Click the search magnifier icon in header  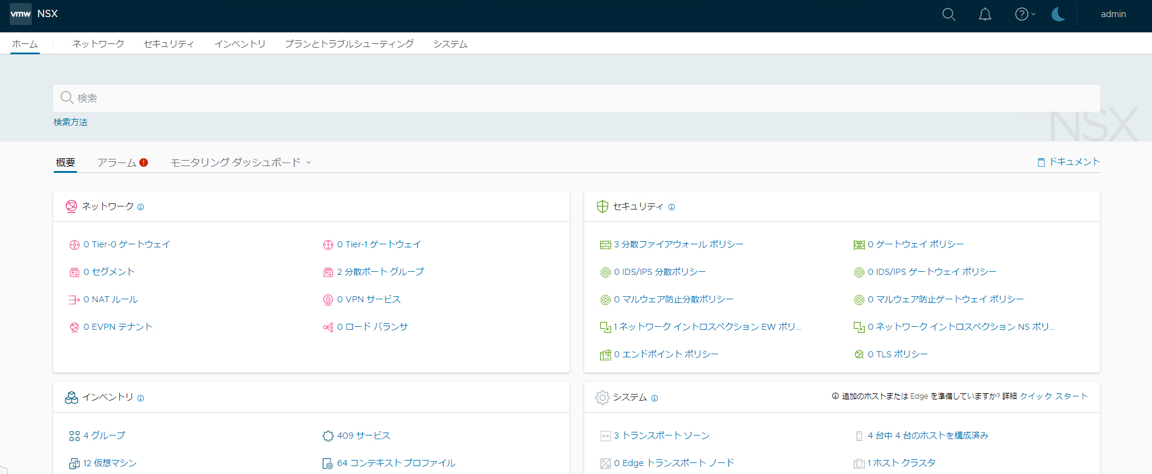[x=949, y=14]
